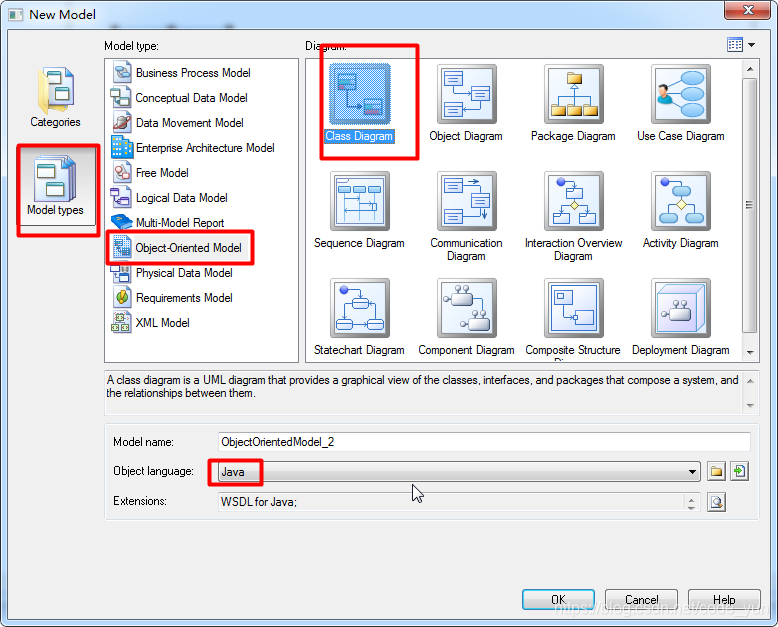
Task: Click the diagram grid view icon
Action: click(x=735, y=45)
